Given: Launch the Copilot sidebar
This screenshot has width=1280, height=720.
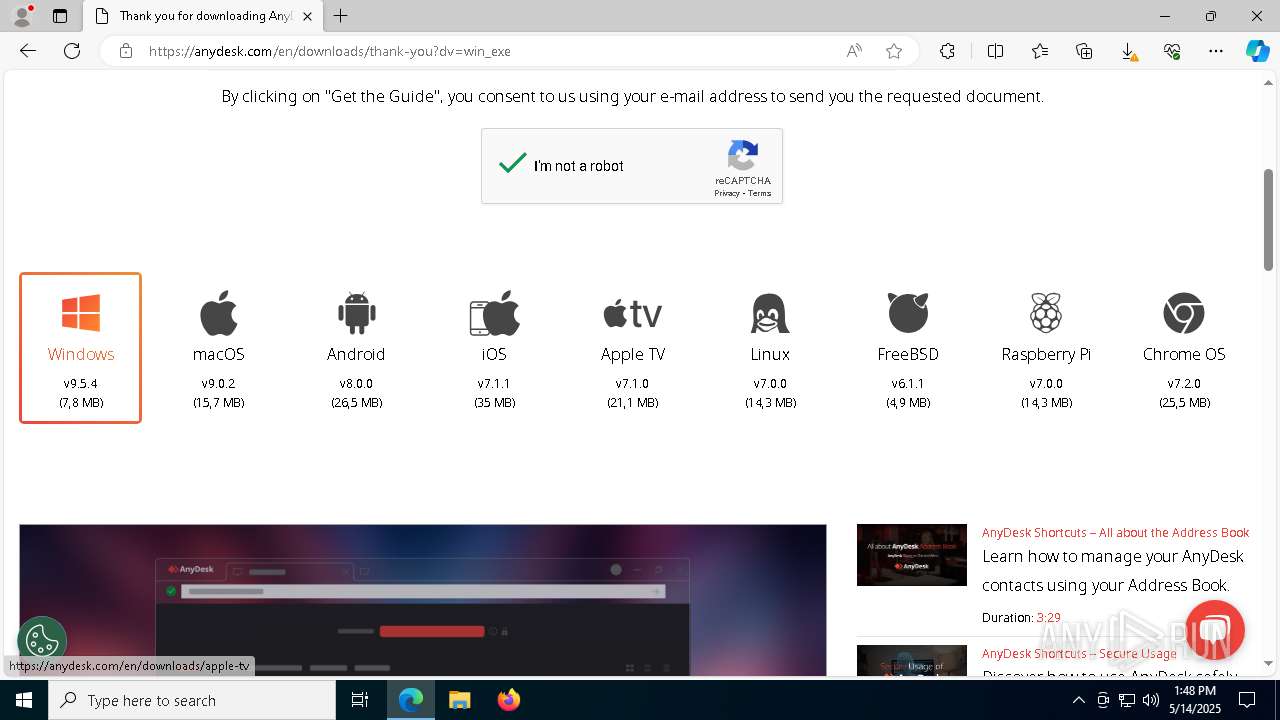Looking at the screenshot, I should click(1257, 51).
